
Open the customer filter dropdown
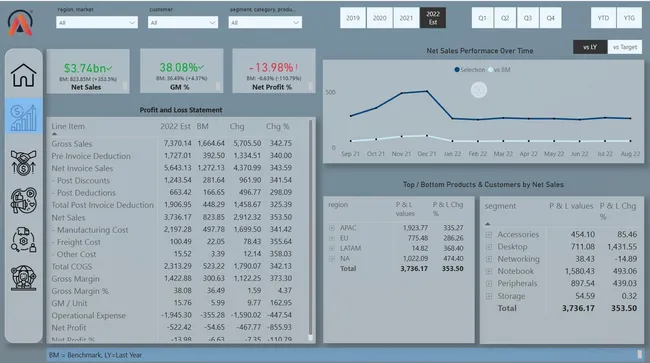[183, 22]
